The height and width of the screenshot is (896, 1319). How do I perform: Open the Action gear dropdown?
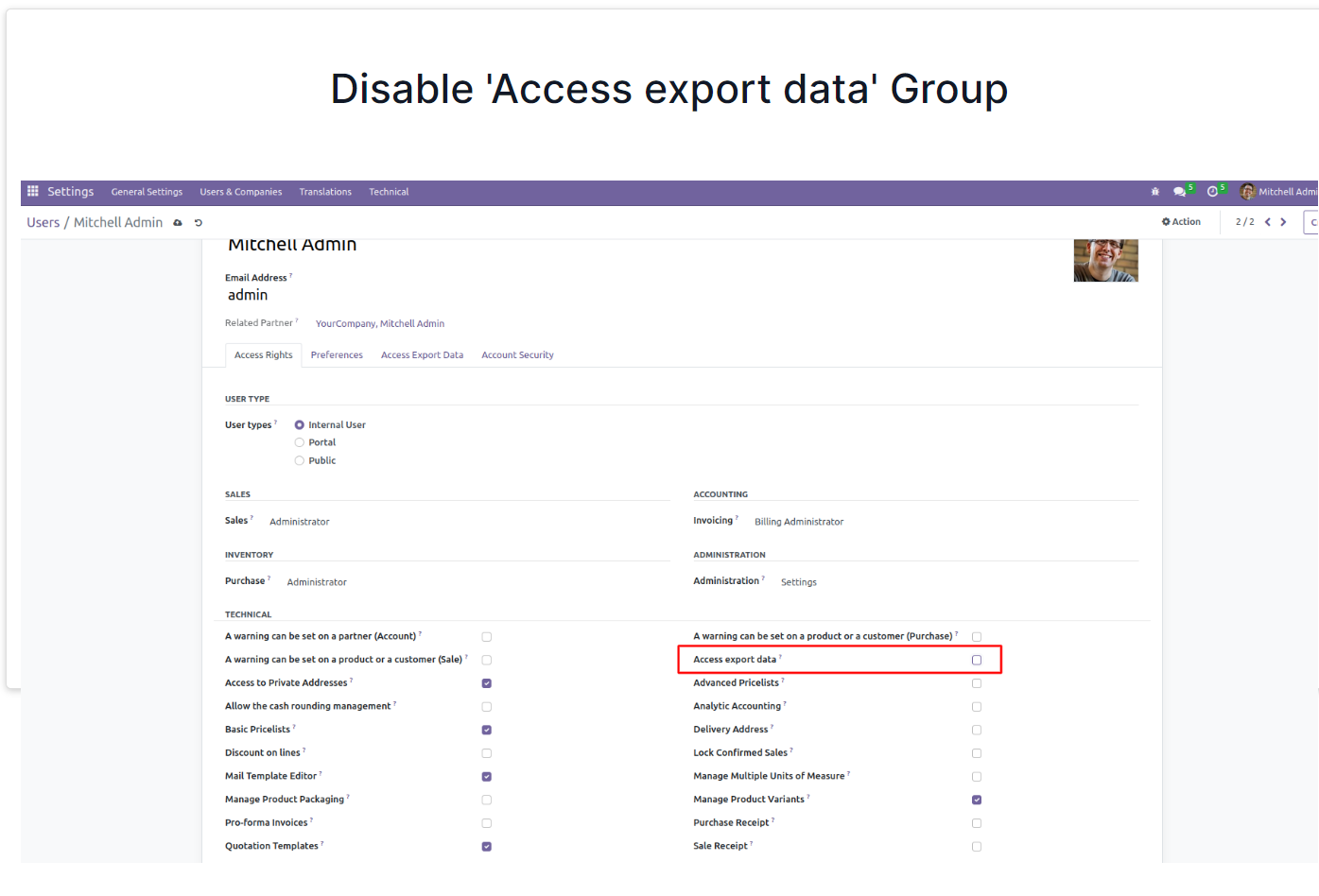1181,222
